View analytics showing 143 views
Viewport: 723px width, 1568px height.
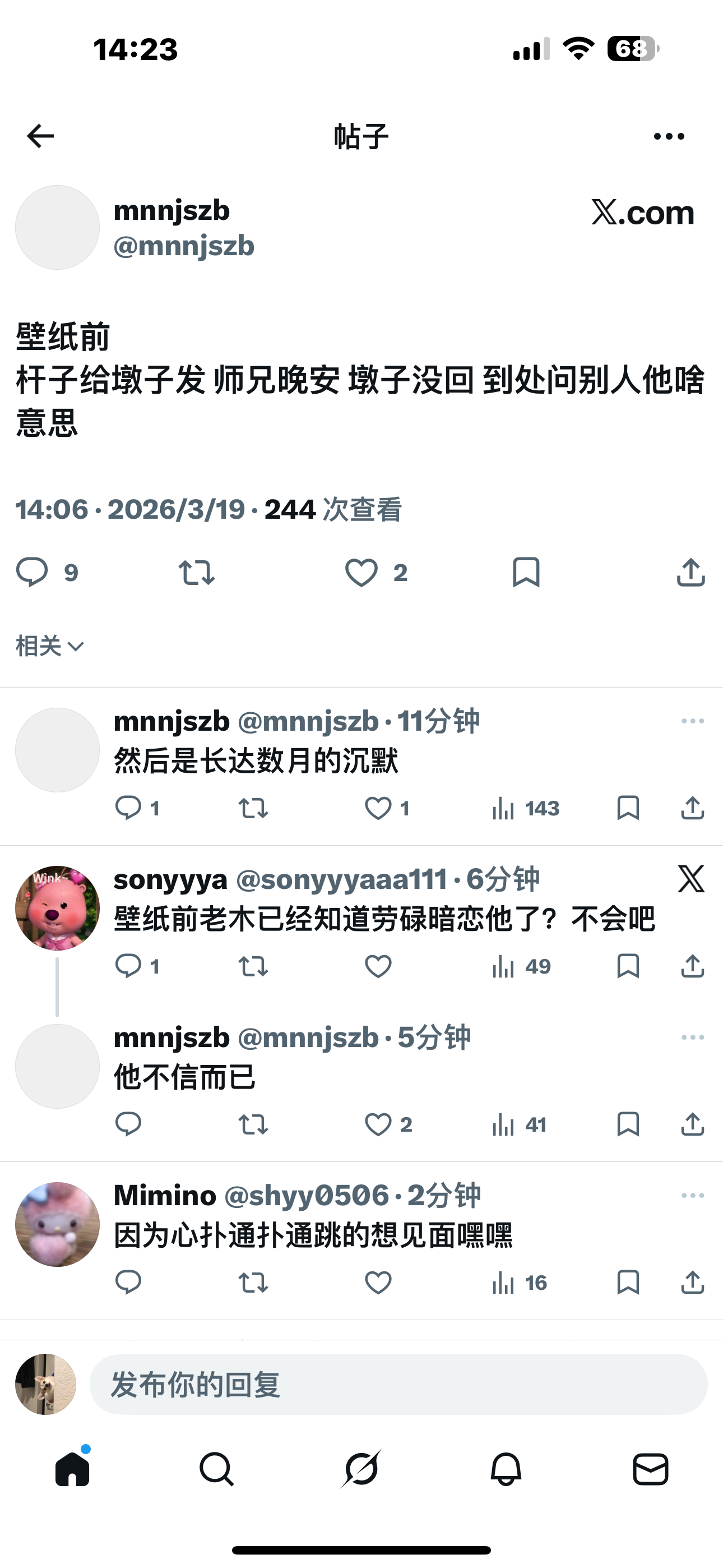[526, 808]
